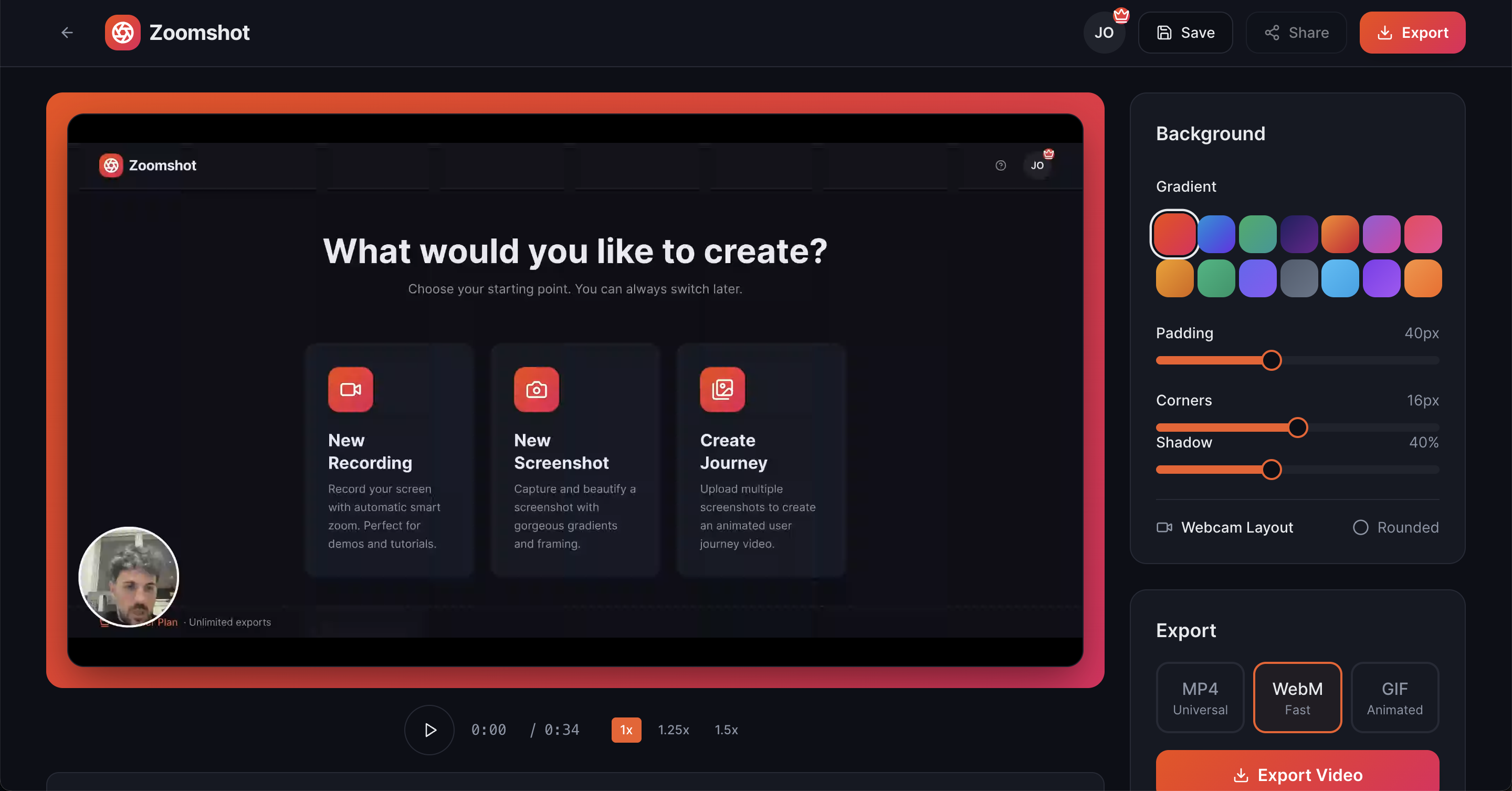Select the blue gradient background swatch
This screenshot has width=1512, height=791.
[1215, 234]
